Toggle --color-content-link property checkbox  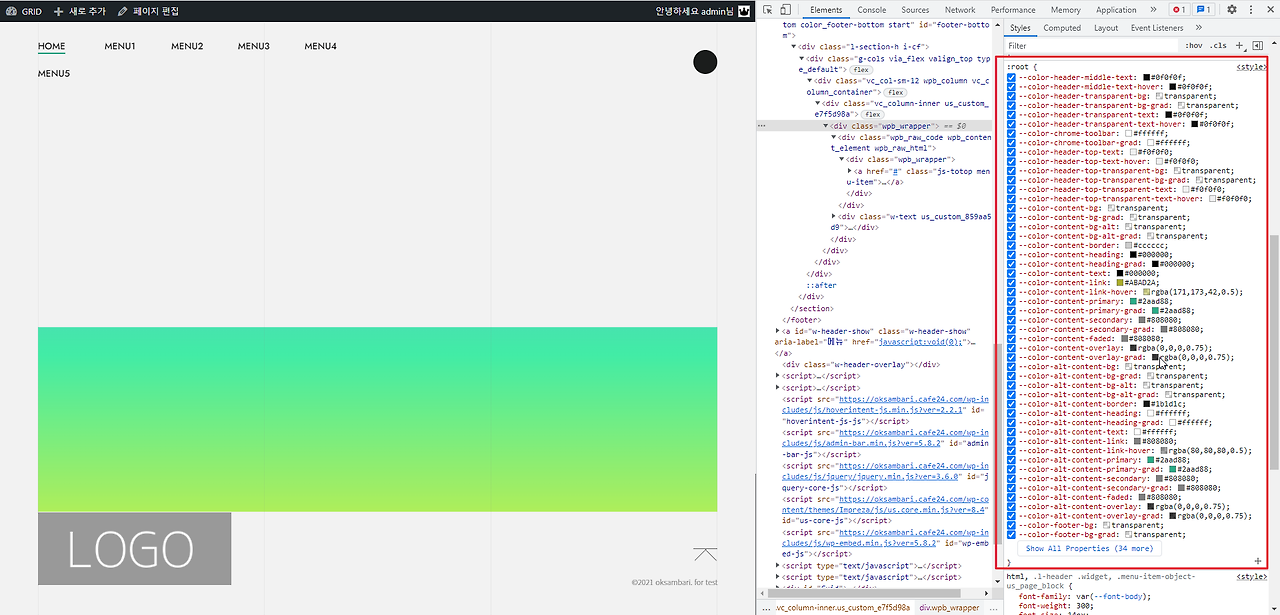[1012, 282]
